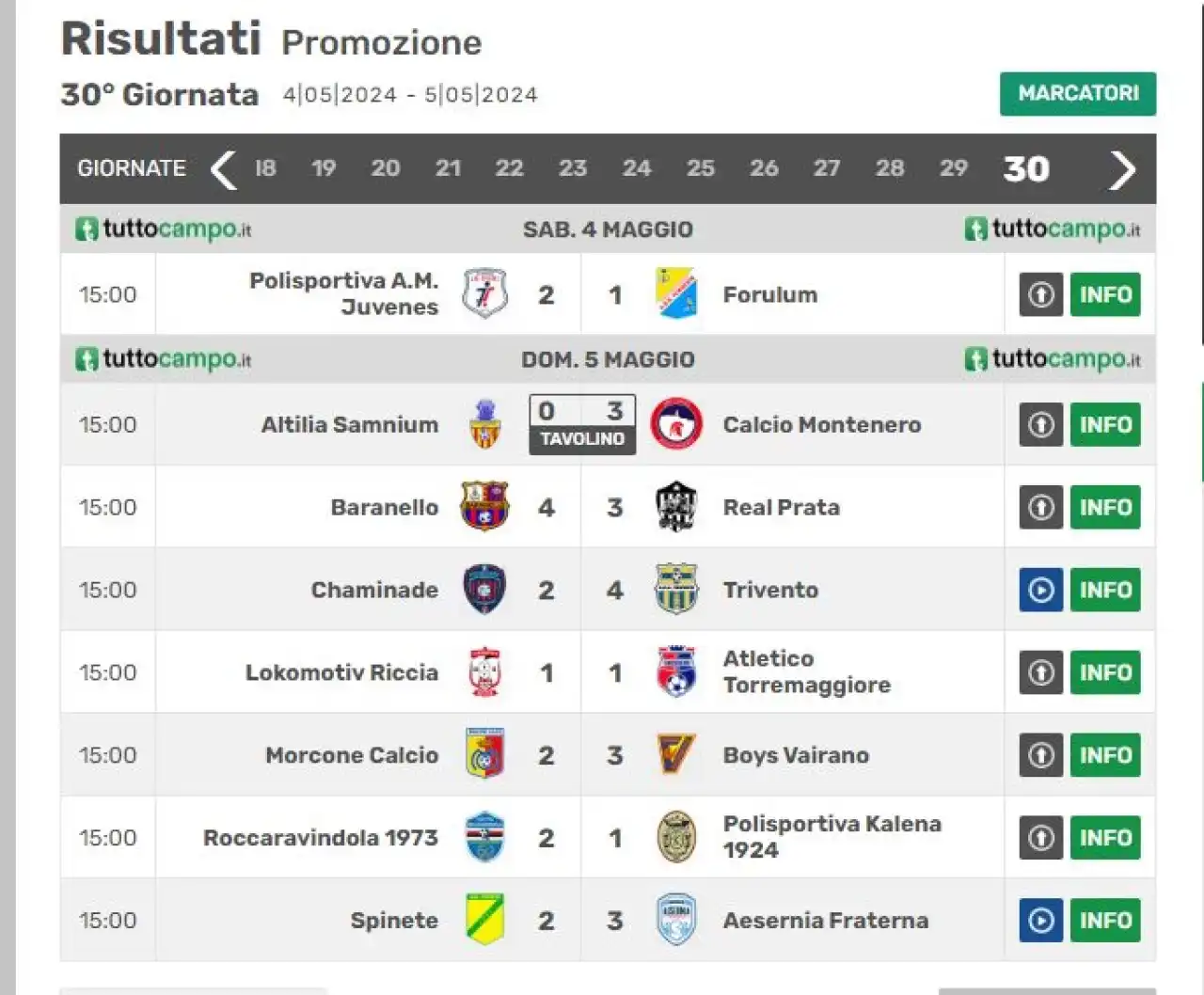The height and width of the screenshot is (995, 1204).
Task: Select giornata 24 tab
Action: tap(636, 168)
